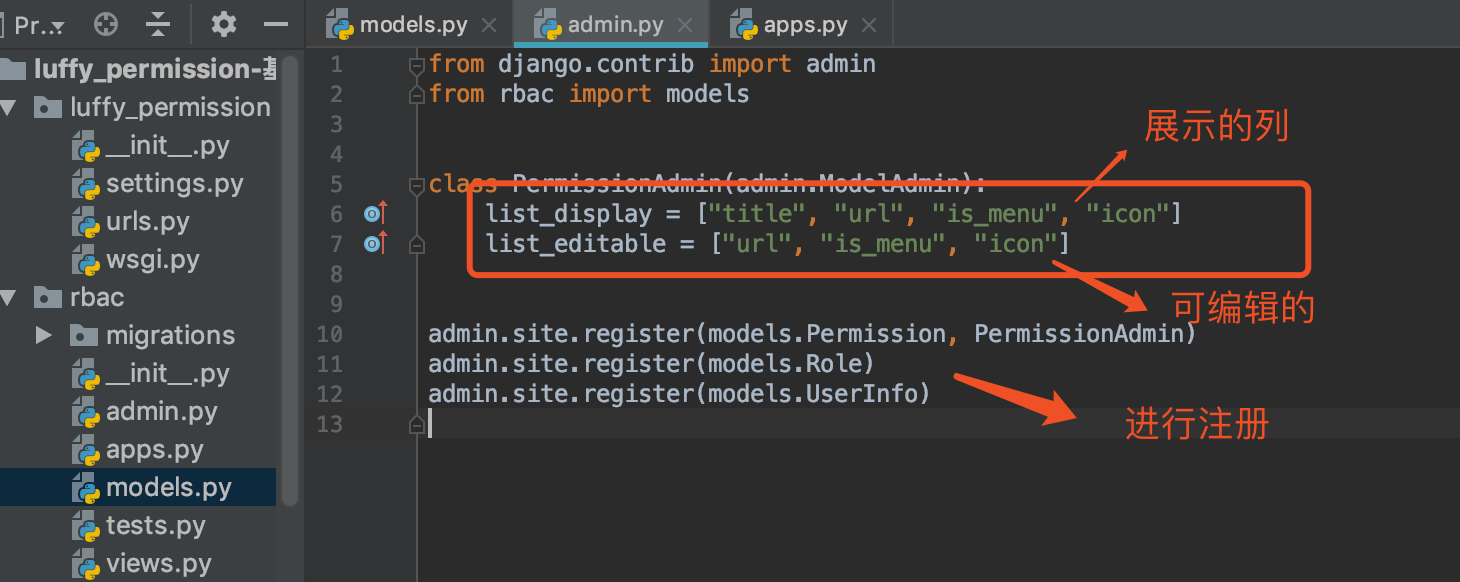Click the Project panel vertical scrollbar
This screenshot has width=1460, height=582.
click(290, 280)
